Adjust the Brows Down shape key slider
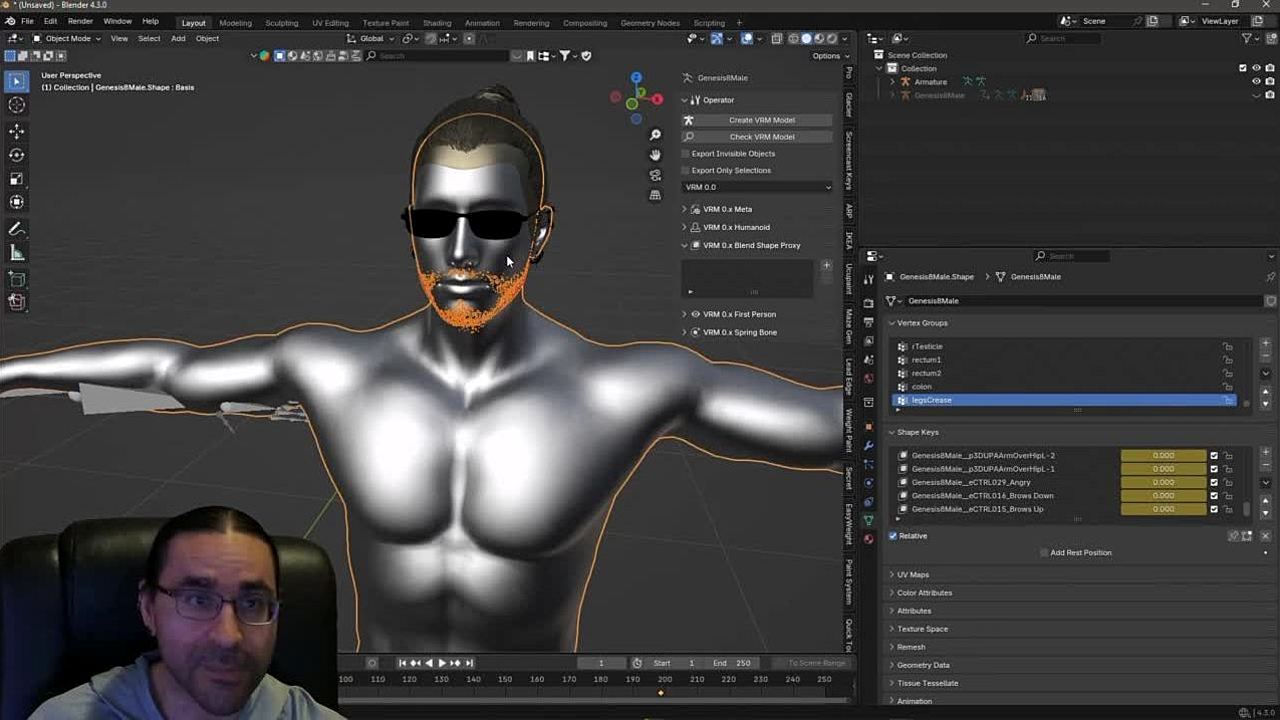 click(x=1163, y=496)
